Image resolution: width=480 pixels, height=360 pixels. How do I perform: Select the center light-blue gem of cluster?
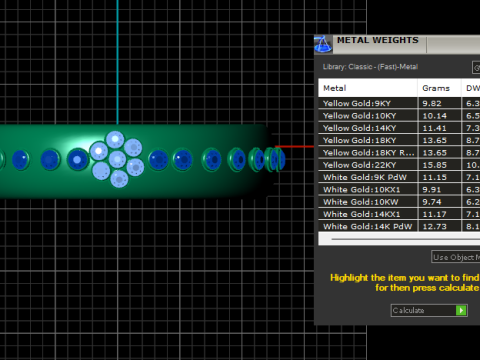(117, 159)
